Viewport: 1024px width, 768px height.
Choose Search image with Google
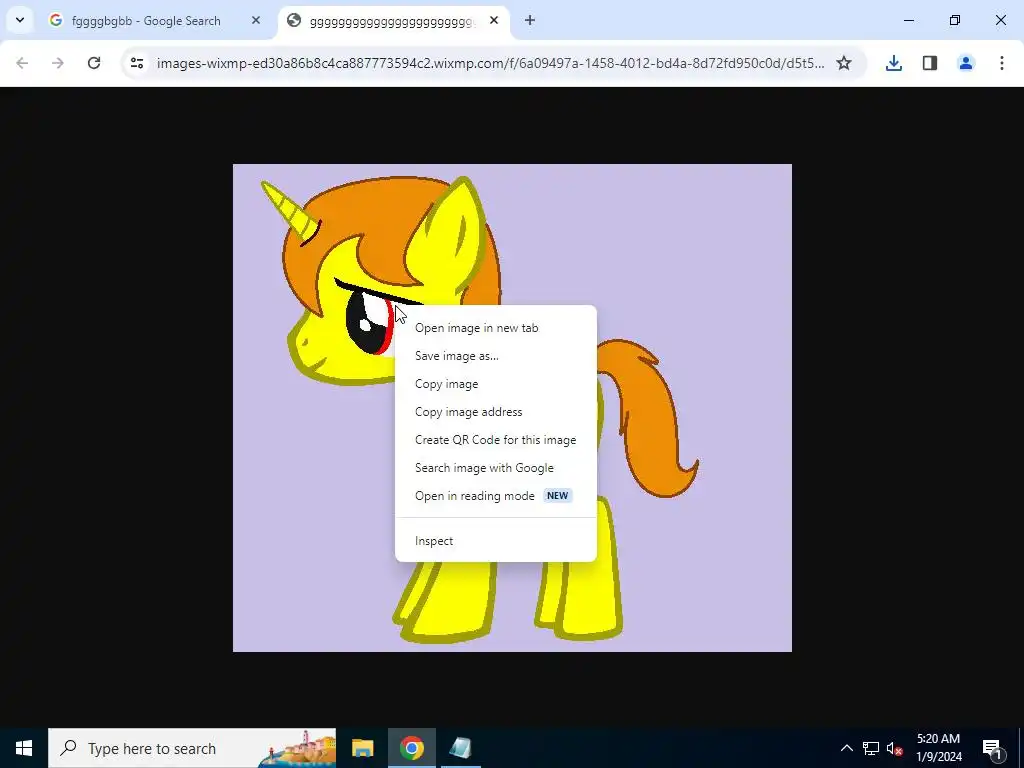pyautogui.click(x=496, y=468)
